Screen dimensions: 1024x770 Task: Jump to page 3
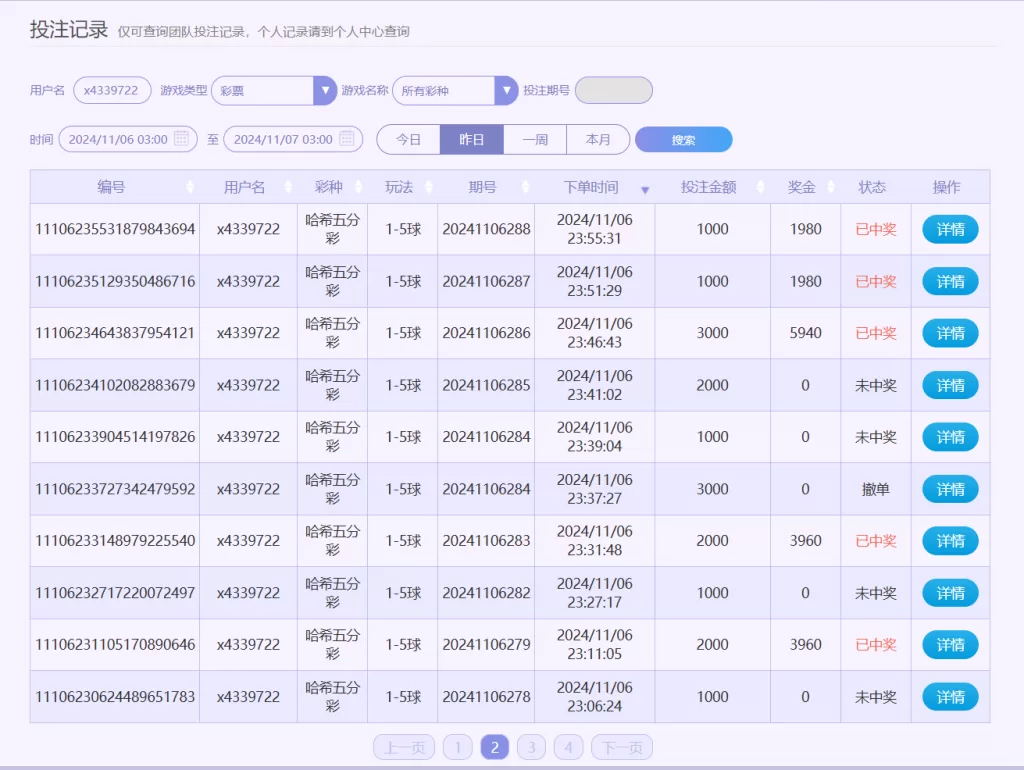tap(532, 747)
